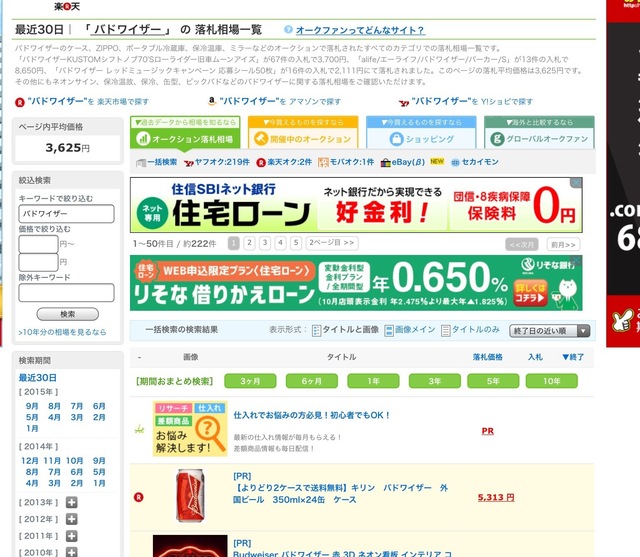Sort by ▼終了 column
The width and height of the screenshot is (640, 557).
tap(573, 357)
